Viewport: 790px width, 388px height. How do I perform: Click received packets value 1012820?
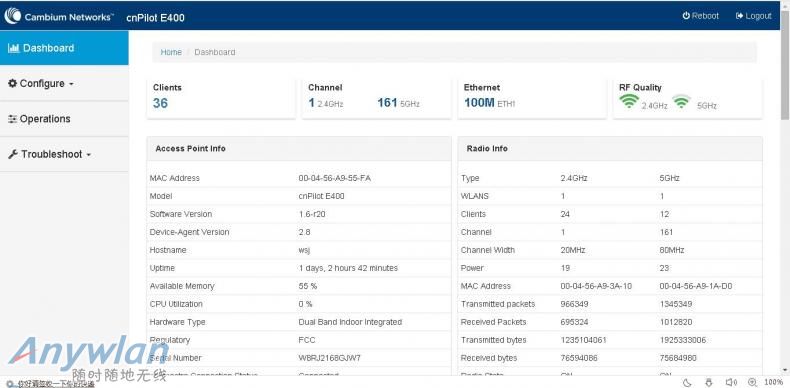676,322
